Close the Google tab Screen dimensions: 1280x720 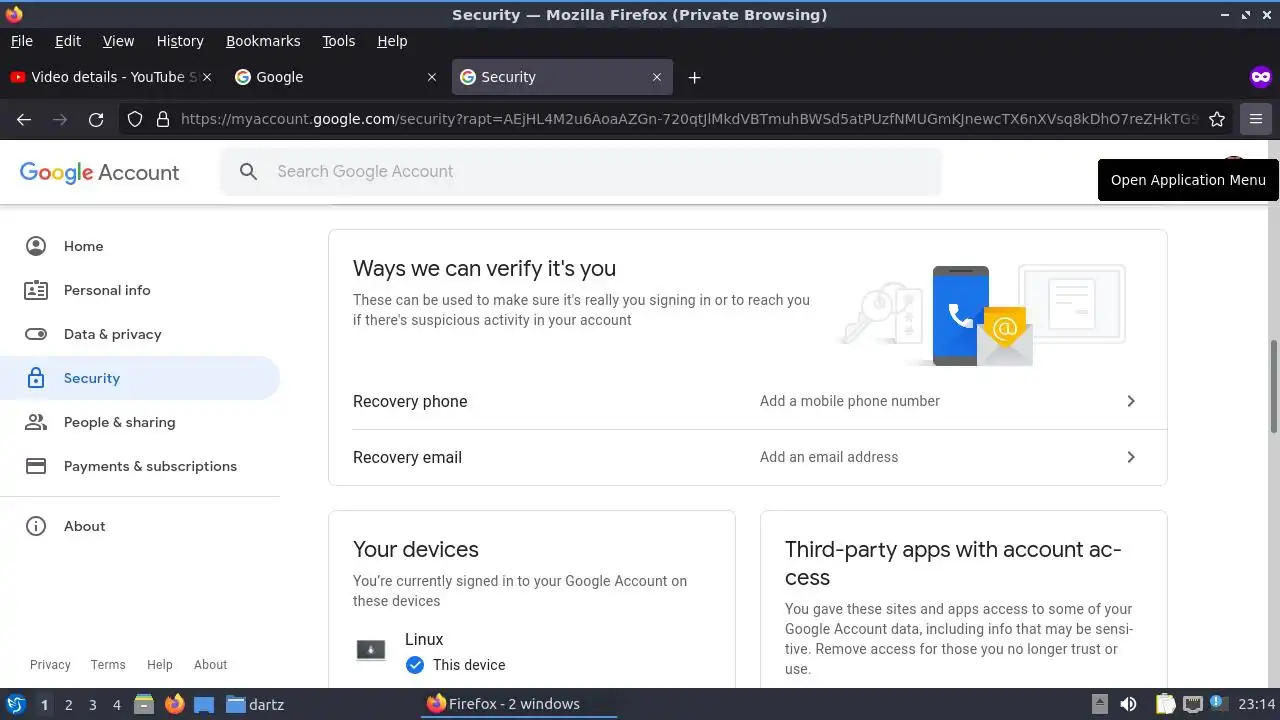tap(432, 77)
